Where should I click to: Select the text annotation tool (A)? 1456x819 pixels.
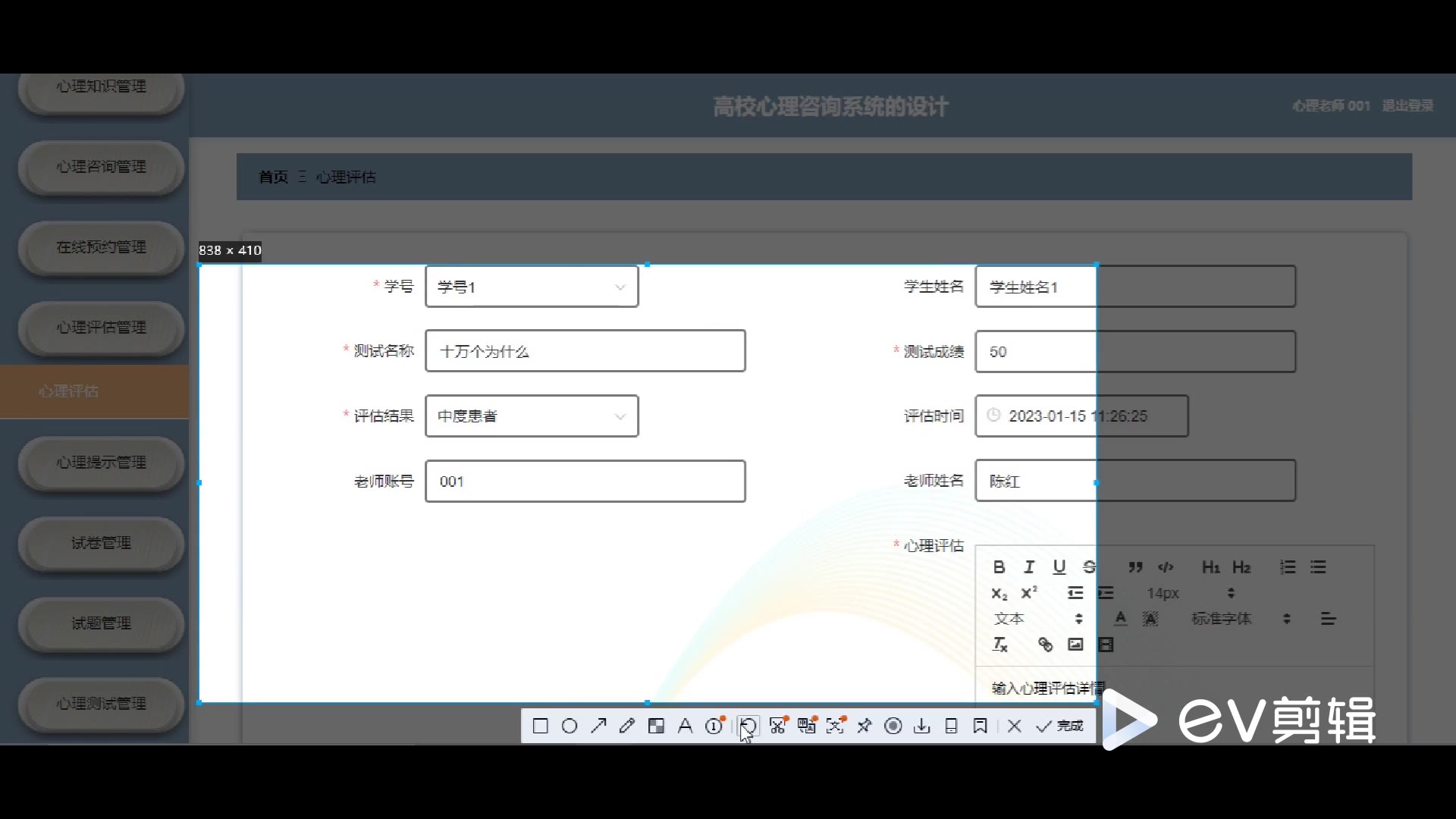[685, 726]
